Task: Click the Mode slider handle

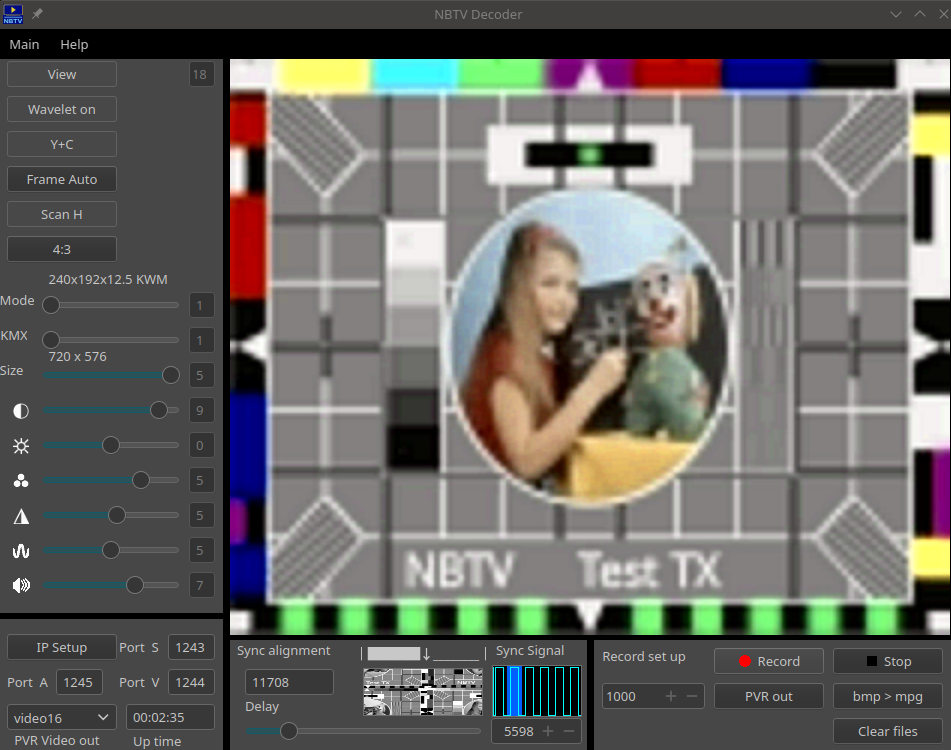Action: (x=51, y=305)
